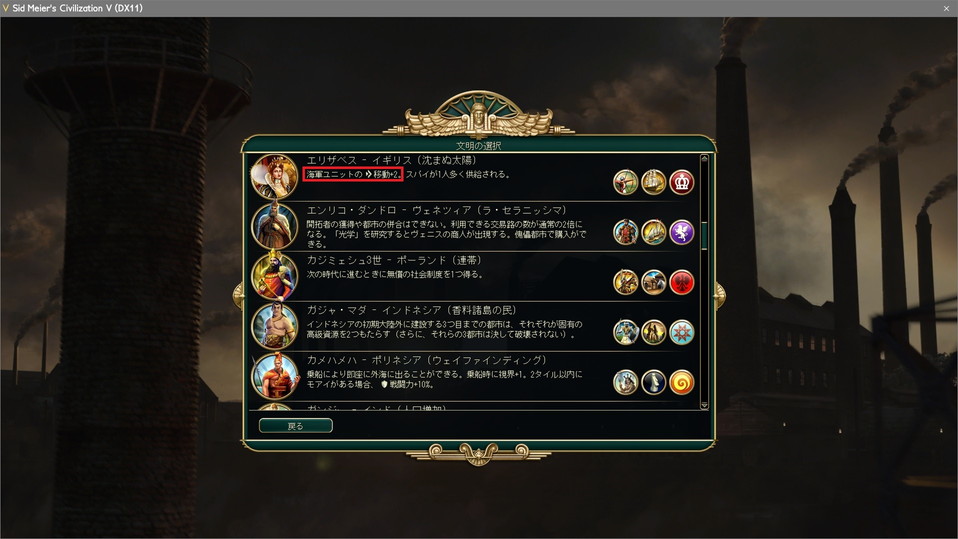
Task: Click Venice's Great Galleass ship icon
Action: click(x=654, y=232)
